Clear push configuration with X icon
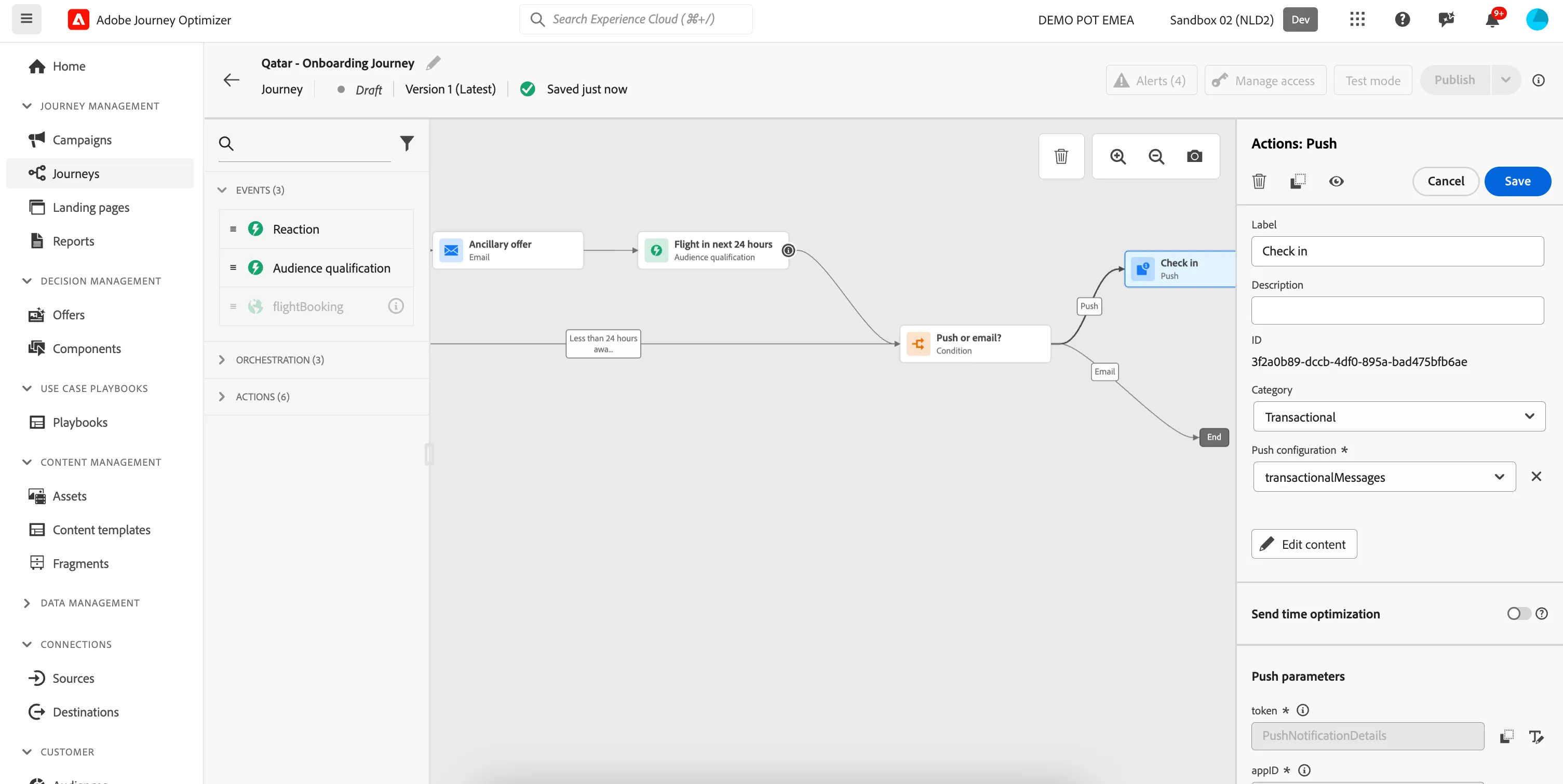The height and width of the screenshot is (784, 1563). [x=1535, y=476]
